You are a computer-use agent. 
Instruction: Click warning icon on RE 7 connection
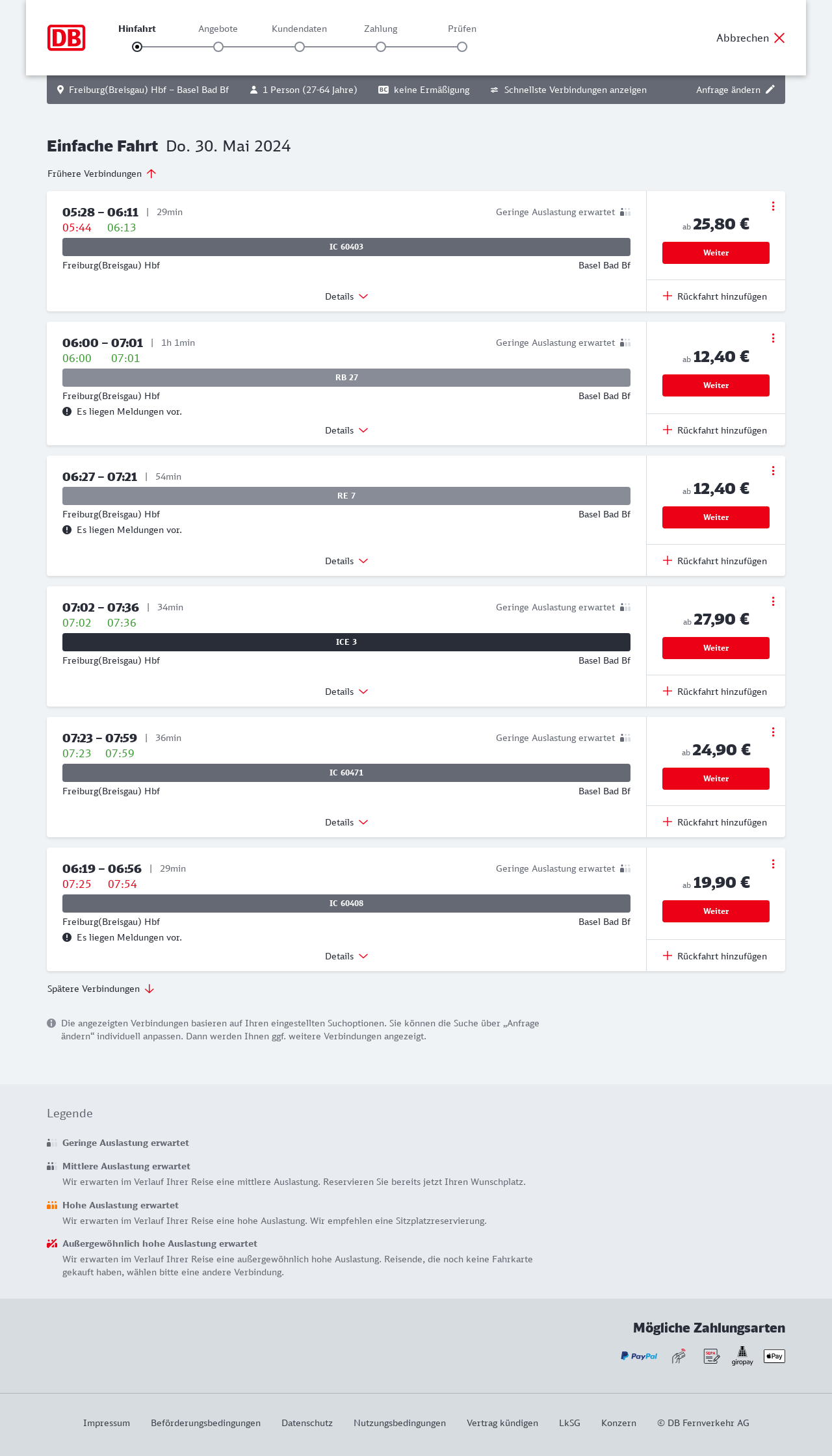(x=67, y=530)
